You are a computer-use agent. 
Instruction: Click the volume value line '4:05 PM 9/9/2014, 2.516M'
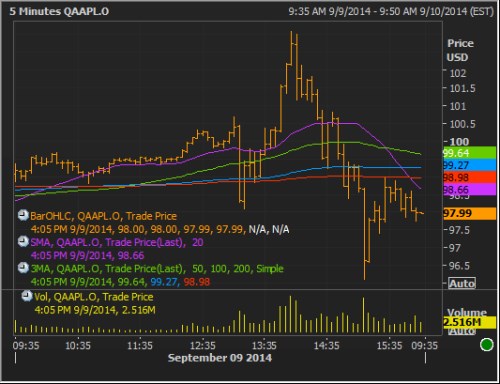[x=95, y=310]
